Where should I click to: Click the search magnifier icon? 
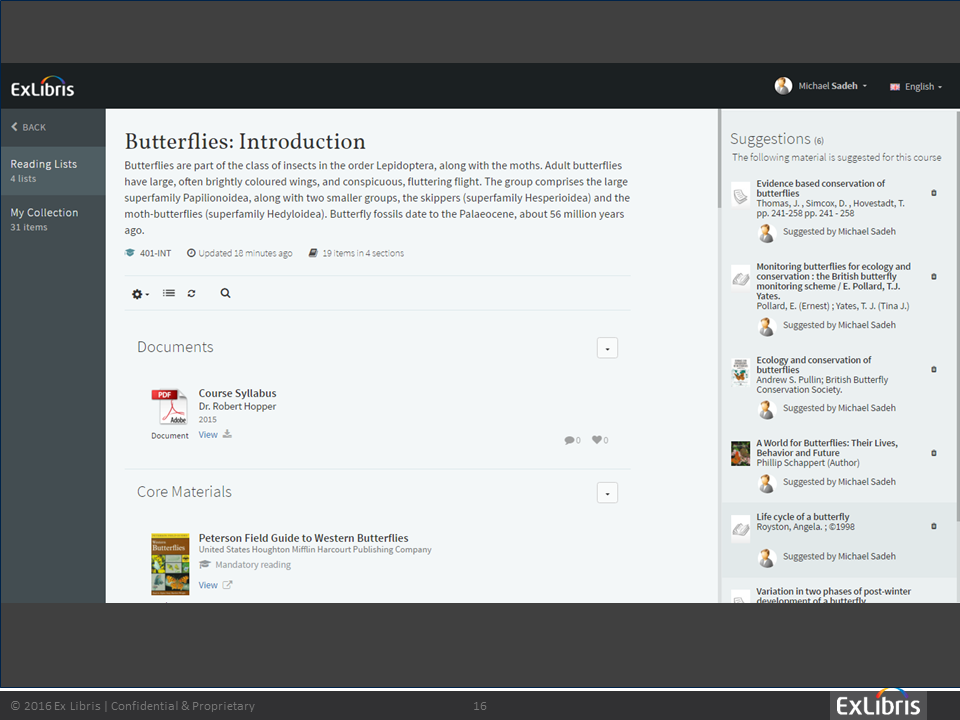(225, 294)
